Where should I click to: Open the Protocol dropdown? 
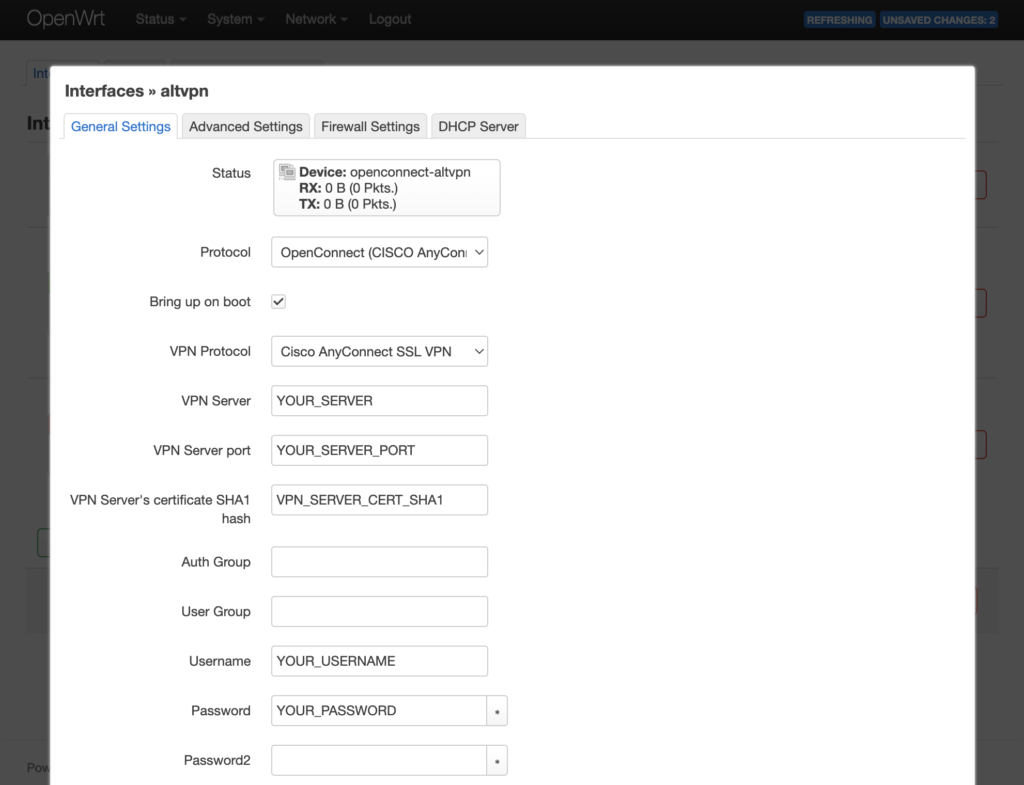point(379,253)
